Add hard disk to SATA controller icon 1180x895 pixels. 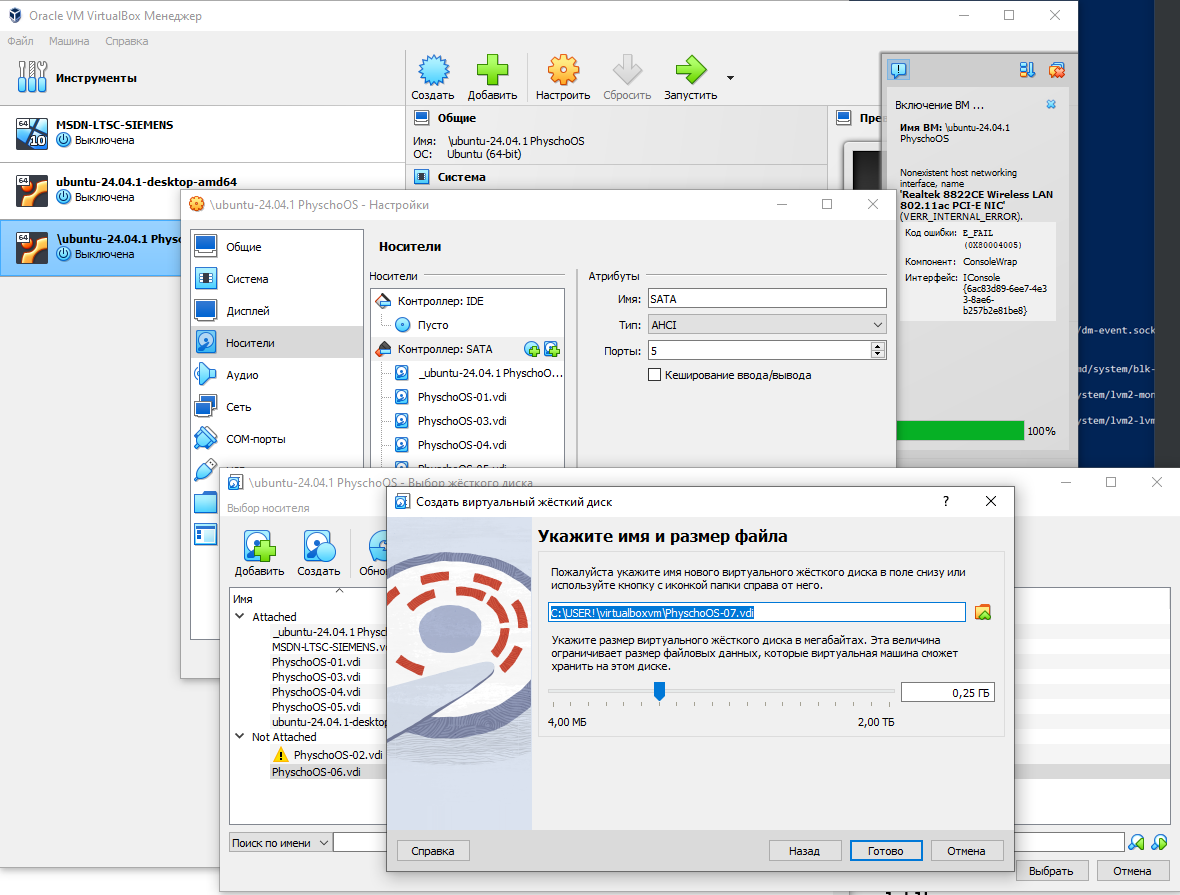click(x=552, y=349)
